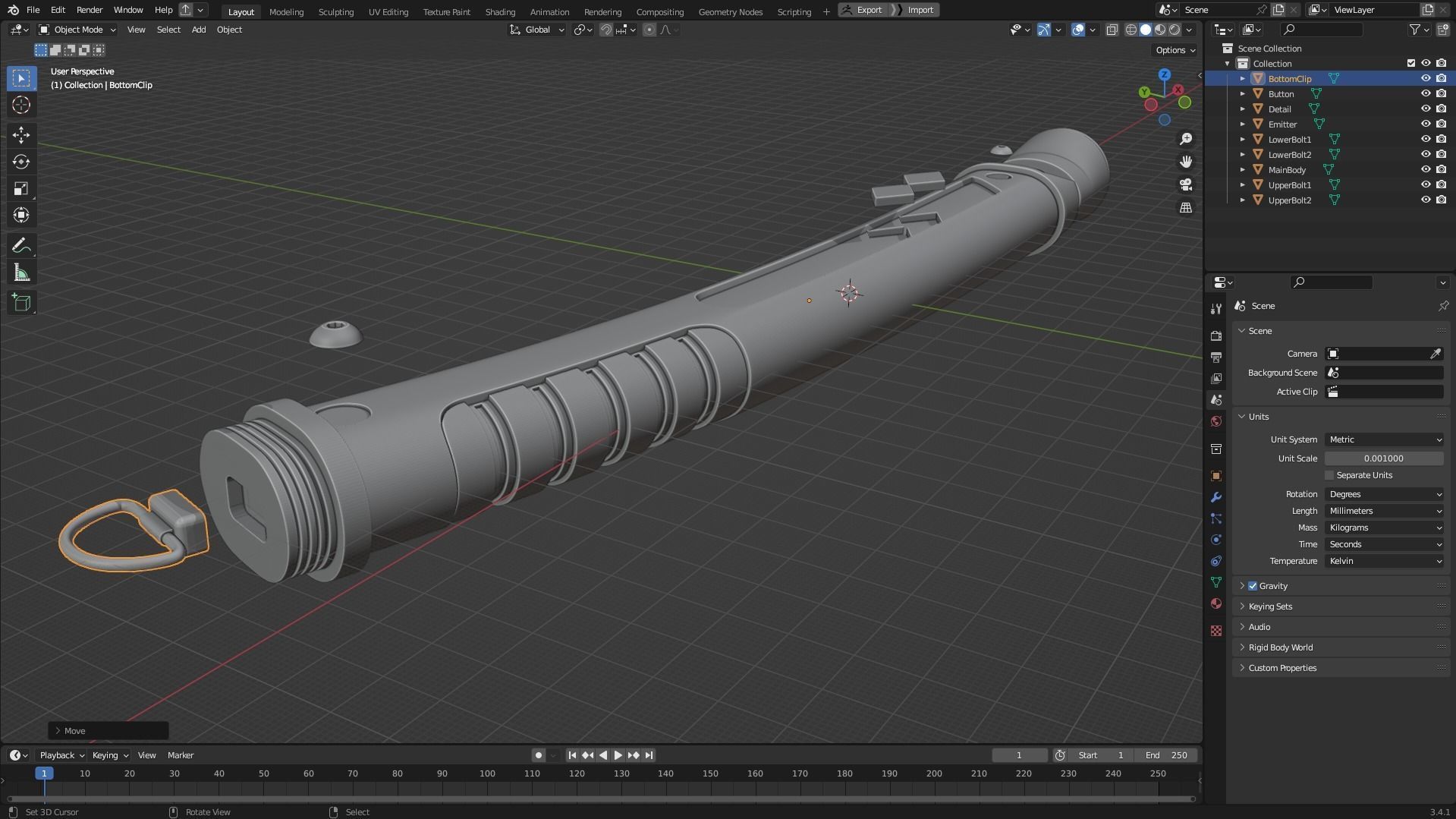Screen dimensions: 1456x819
Task: Open the World properties tab
Action: point(1216,421)
